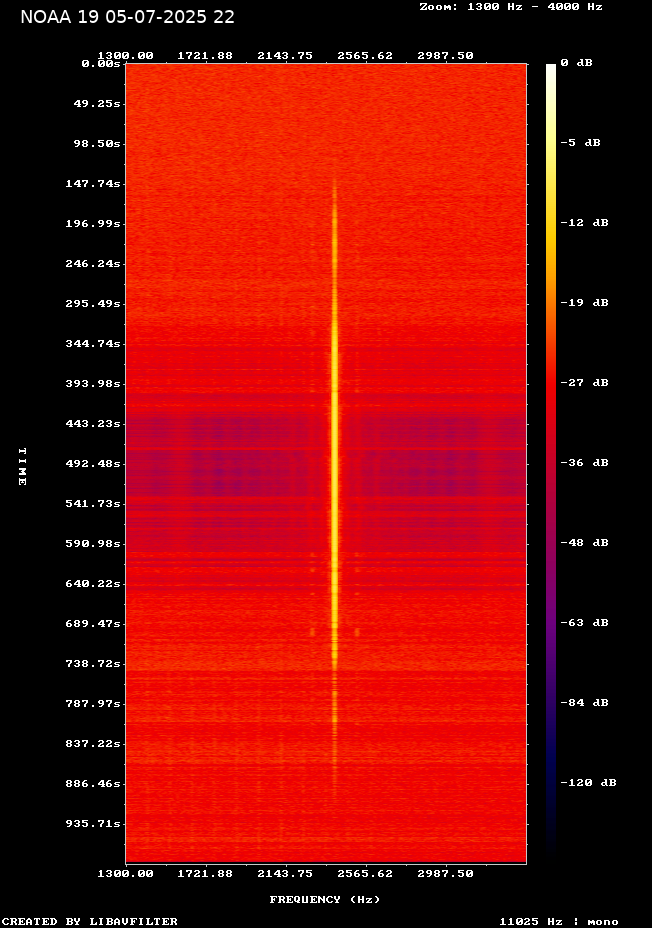Viewport: 652px width, 928px height.
Task: Click the white top of the color bar
Action: coord(550,68)
